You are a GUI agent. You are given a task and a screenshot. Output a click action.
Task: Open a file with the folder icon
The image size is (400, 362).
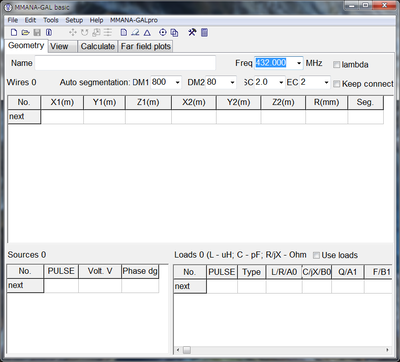tap(25, 33)
